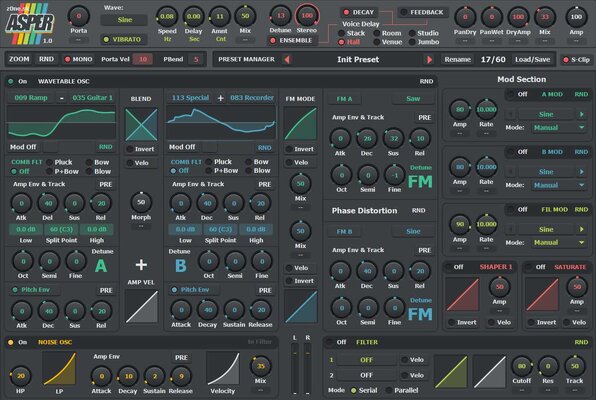The image size is (596, 400).
Task: Go to previous preset with left red arrow
Action: pos(287,60)
